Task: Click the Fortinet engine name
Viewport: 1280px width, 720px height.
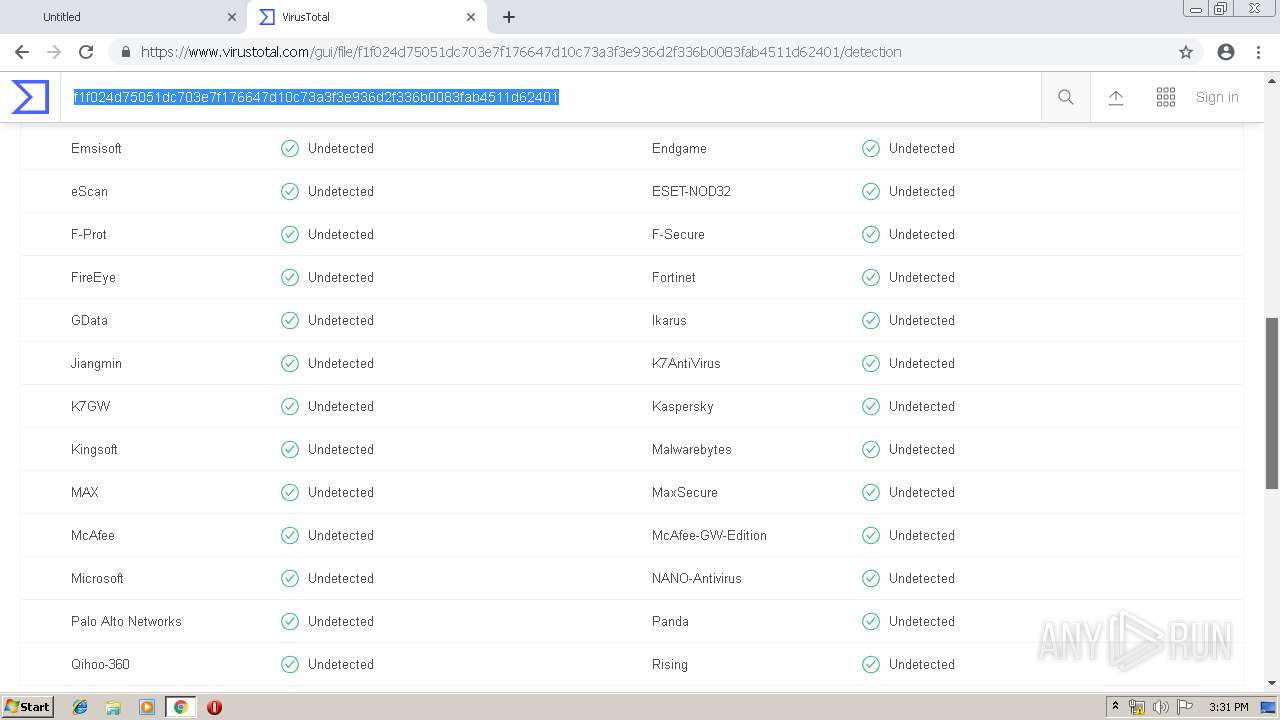Action: tap(674, 277)
